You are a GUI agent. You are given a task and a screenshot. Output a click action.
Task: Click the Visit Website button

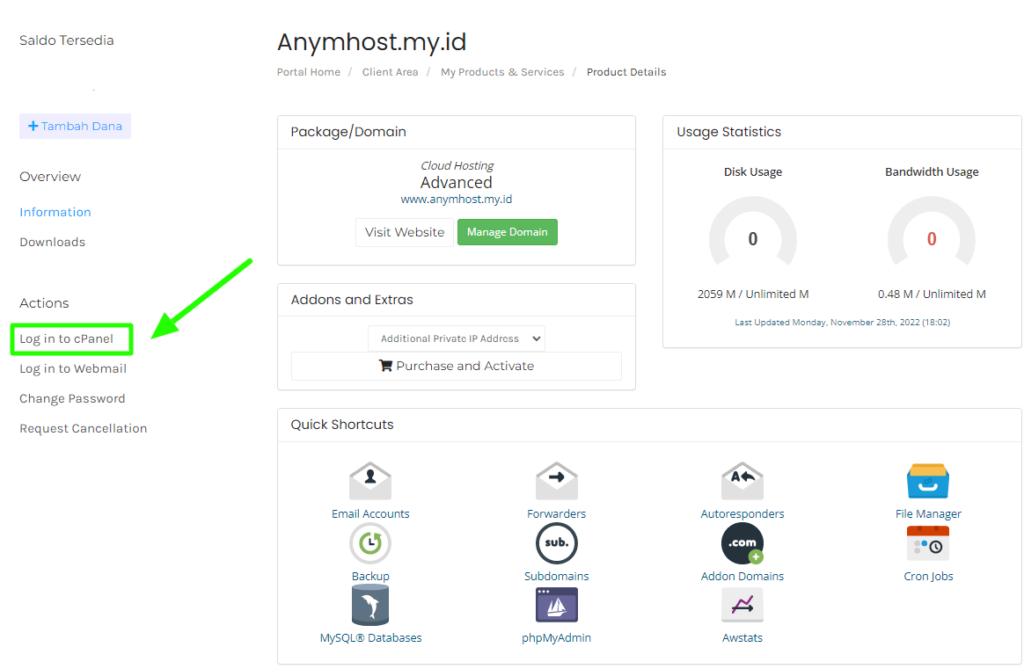[x=404, y=232]
